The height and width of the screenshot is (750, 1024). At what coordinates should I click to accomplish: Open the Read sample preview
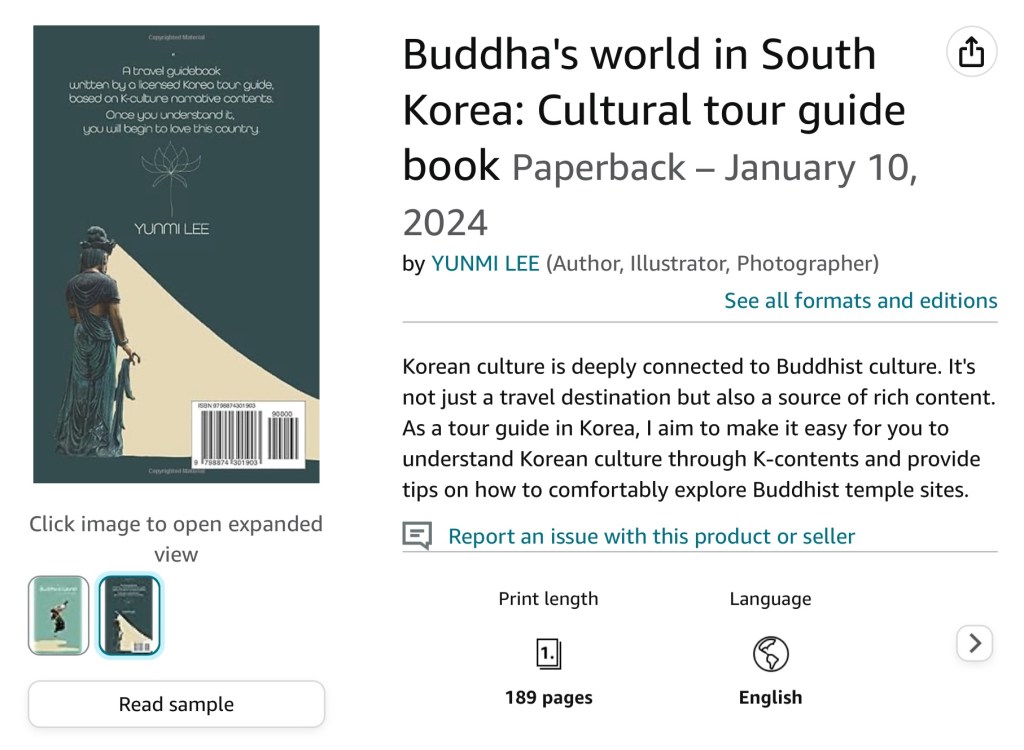pyautogui.click(x=176, y=704)
